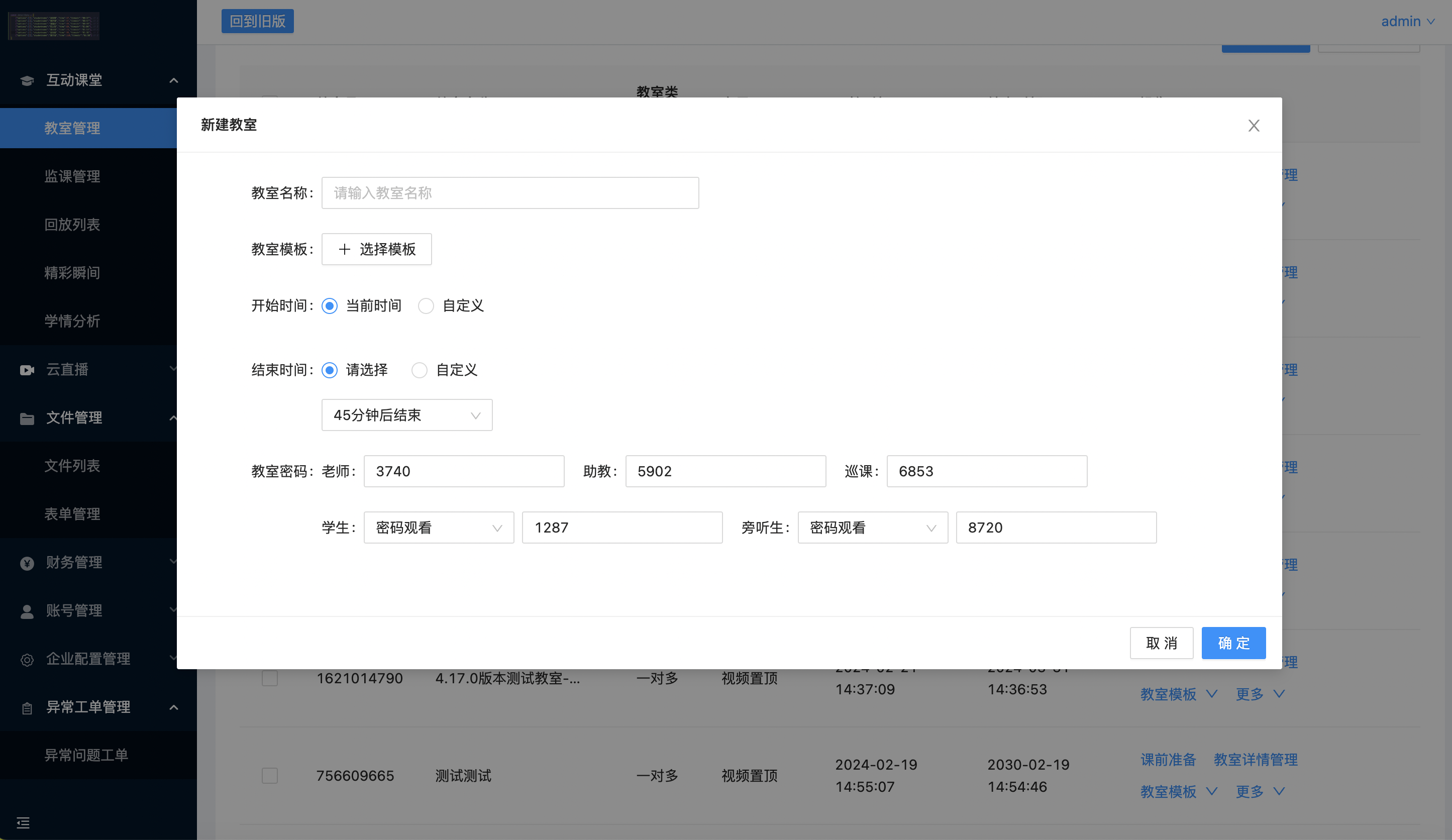Click the 确定 confirm button
The height and width of the screenshot is (840, 1452).
(1233, 643)
